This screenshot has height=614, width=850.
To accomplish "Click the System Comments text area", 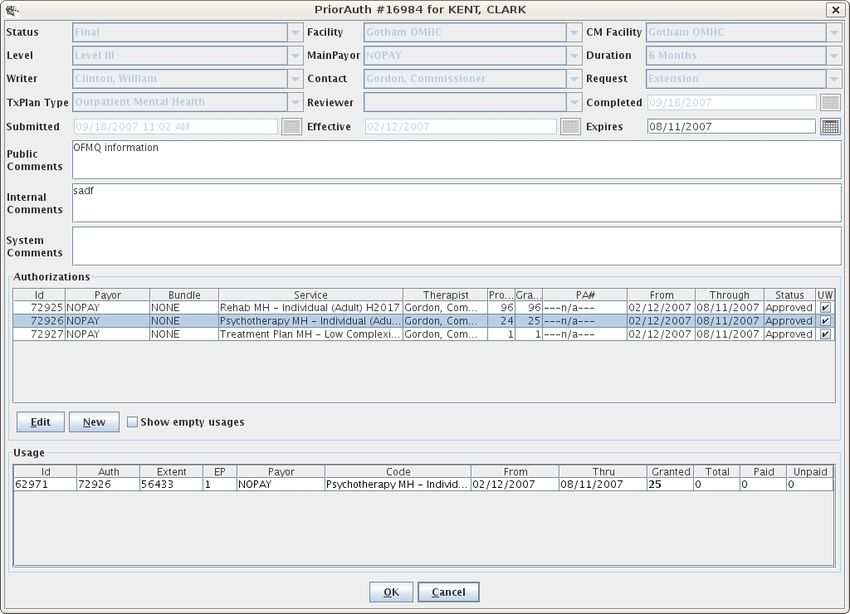I will [456, 246].
